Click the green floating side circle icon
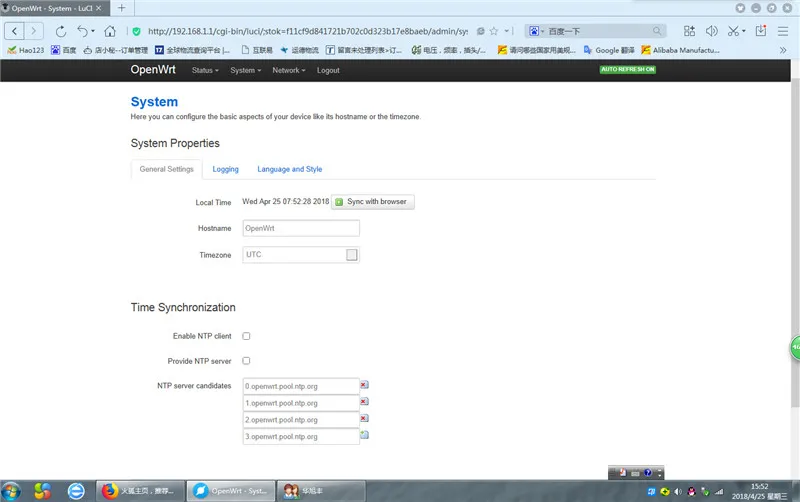Screen dimensions: 800x502 pos(795,347)
